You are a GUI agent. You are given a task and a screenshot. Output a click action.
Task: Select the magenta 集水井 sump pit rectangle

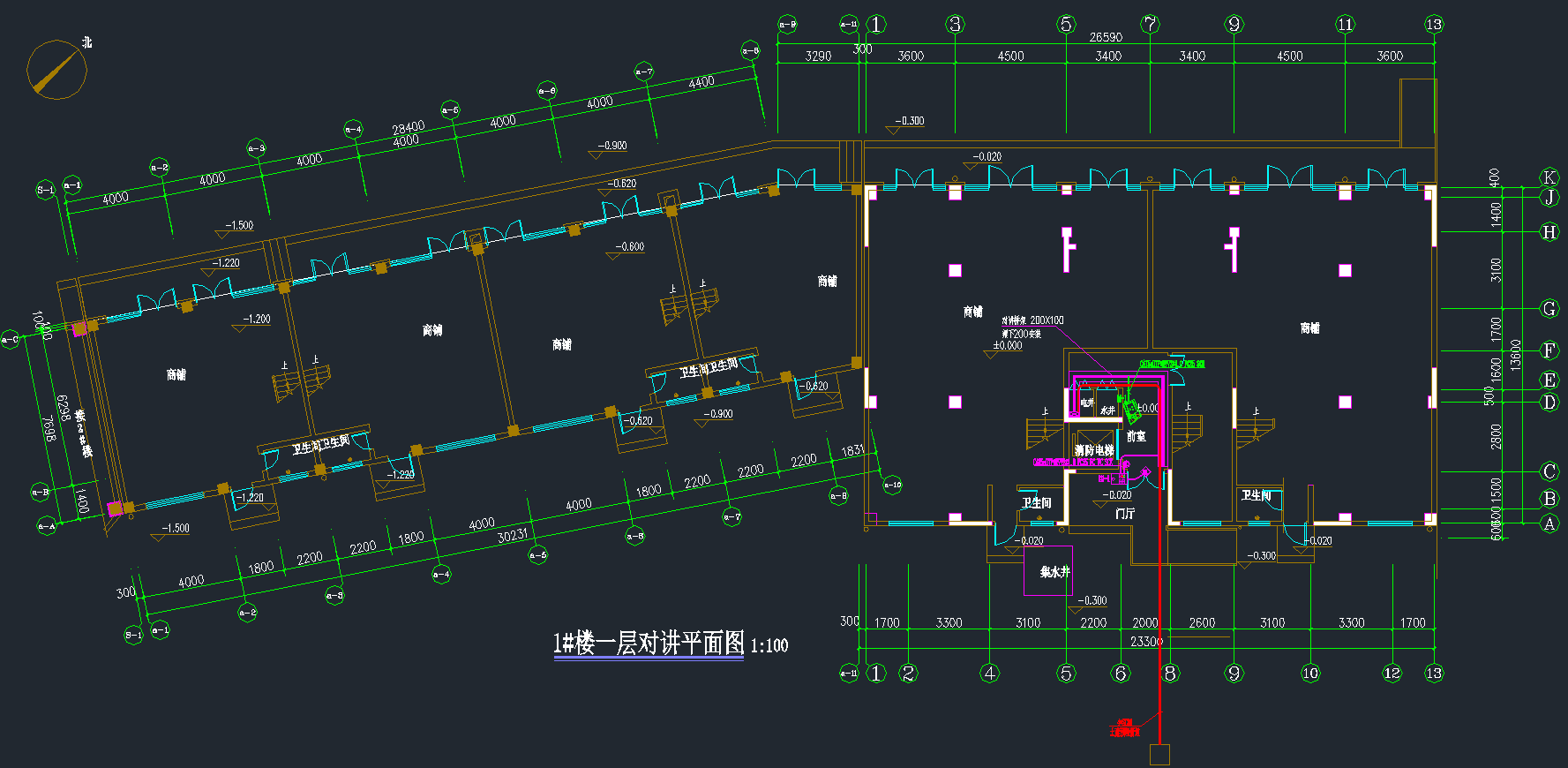coord(1047,571)
